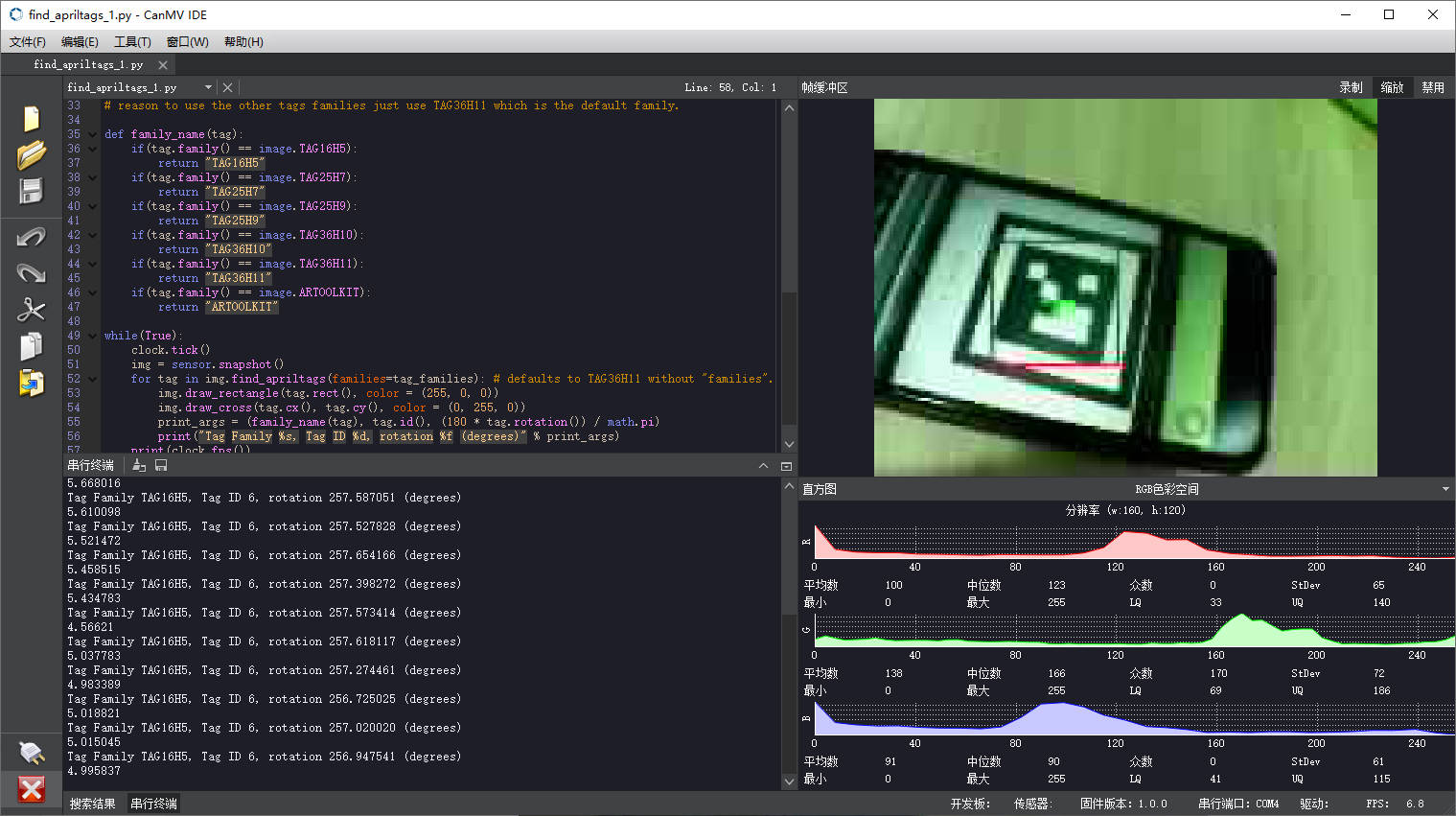Screen dimensions: 1456x816
Task: Click the 直方图 panel title
Action: (x=820, y=489)
